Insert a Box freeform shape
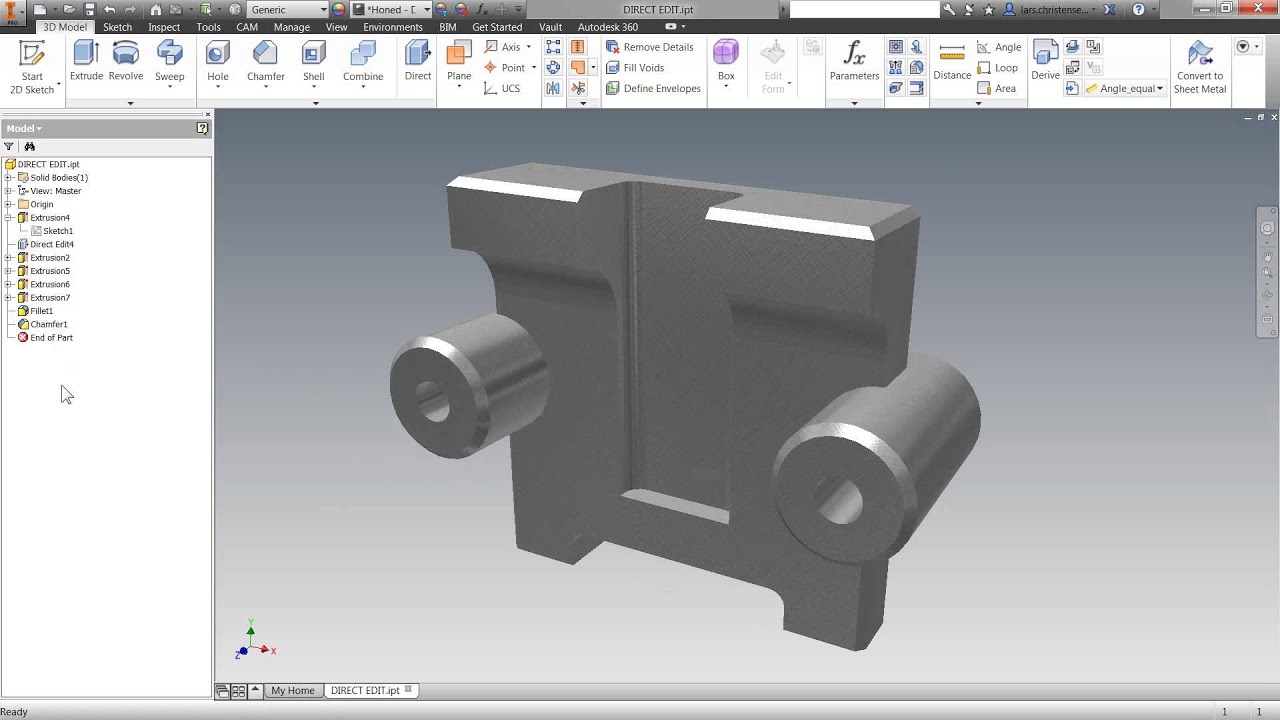 click(x=726, y=64)
